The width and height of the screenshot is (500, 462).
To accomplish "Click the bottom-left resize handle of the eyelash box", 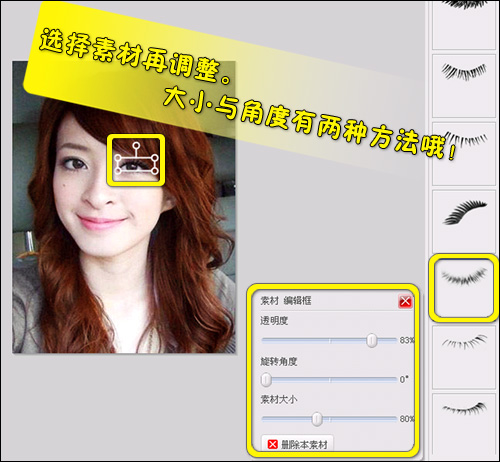I will click(x=118, y=171).
